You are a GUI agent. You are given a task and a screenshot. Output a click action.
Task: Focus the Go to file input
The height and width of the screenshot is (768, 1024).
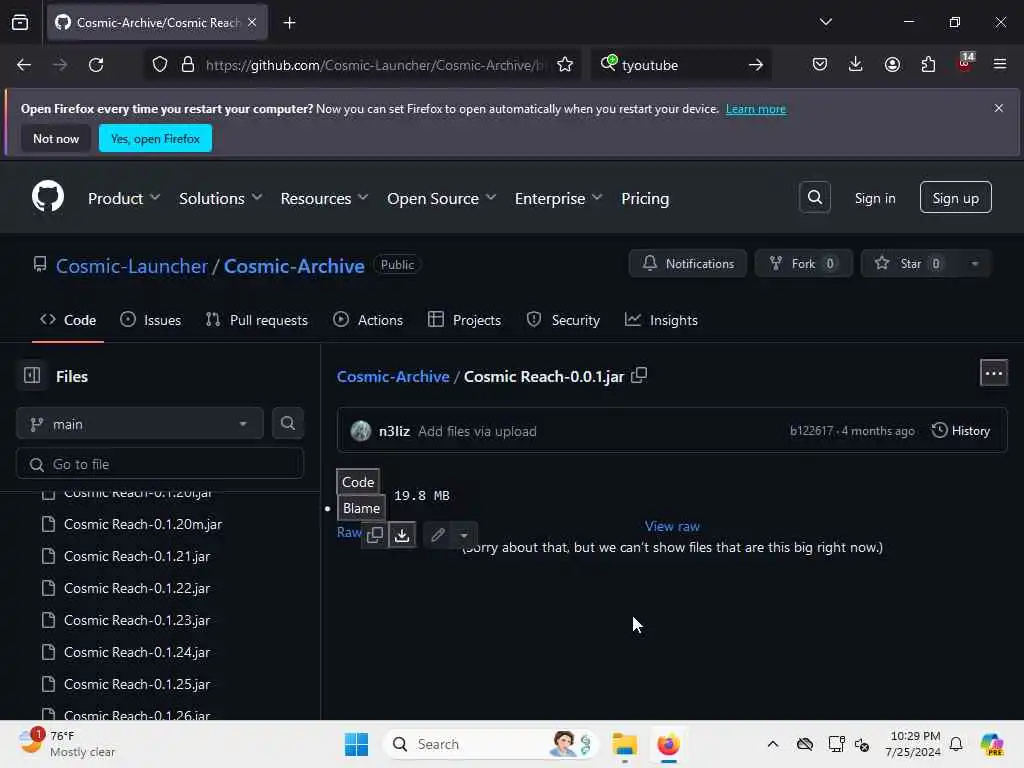160,464
